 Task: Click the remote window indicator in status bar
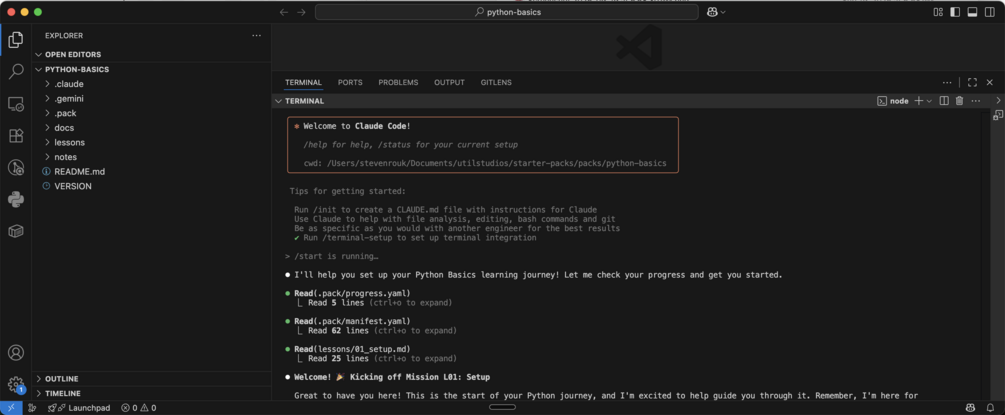click(11, 408)
